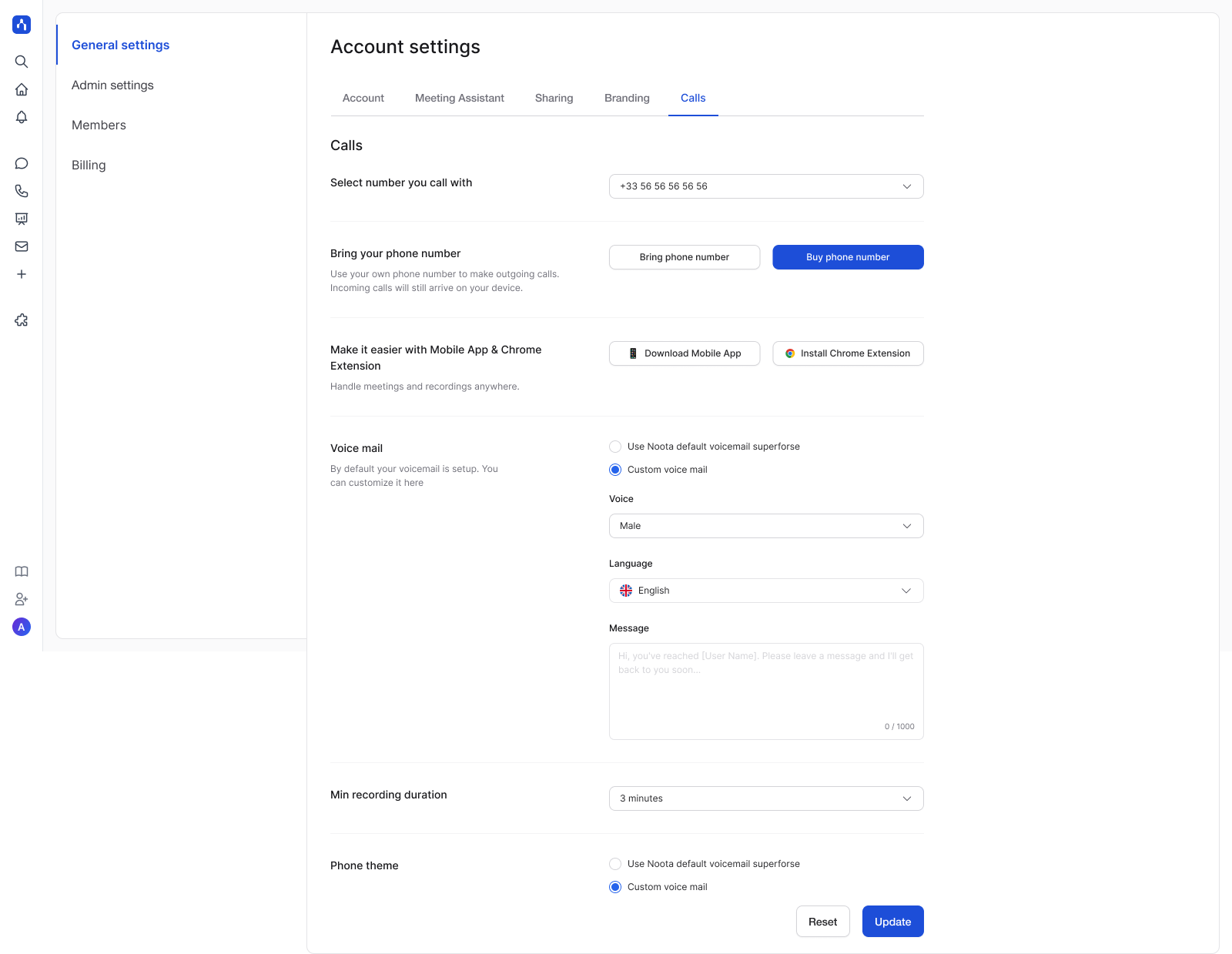Viewport: 1232px width, 954px height.
Task: Open the Language dropdown showing English
Action: (x=765, y=591)
